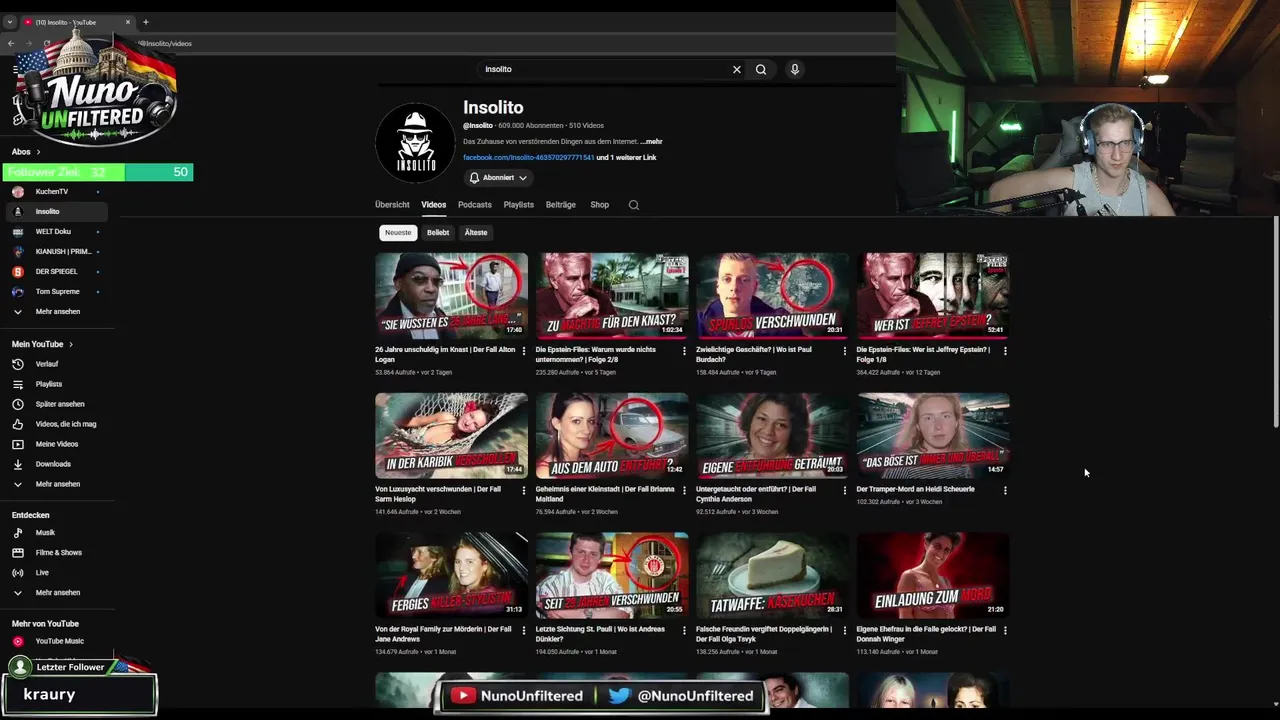Screen dimensions: 1280x720
Task: Open Tom Supreme subscription
Action: click(55, 291)
